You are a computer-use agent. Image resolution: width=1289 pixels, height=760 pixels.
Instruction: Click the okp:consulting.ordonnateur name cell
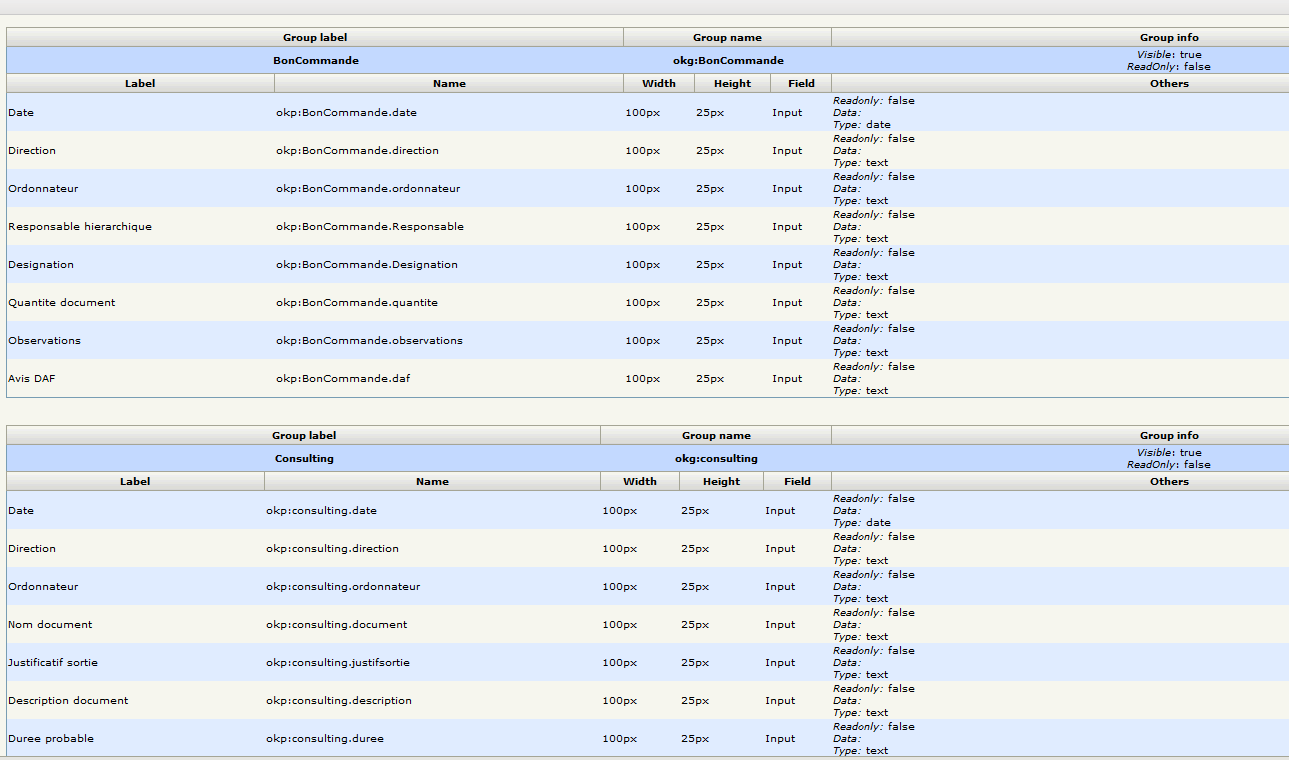343,587
